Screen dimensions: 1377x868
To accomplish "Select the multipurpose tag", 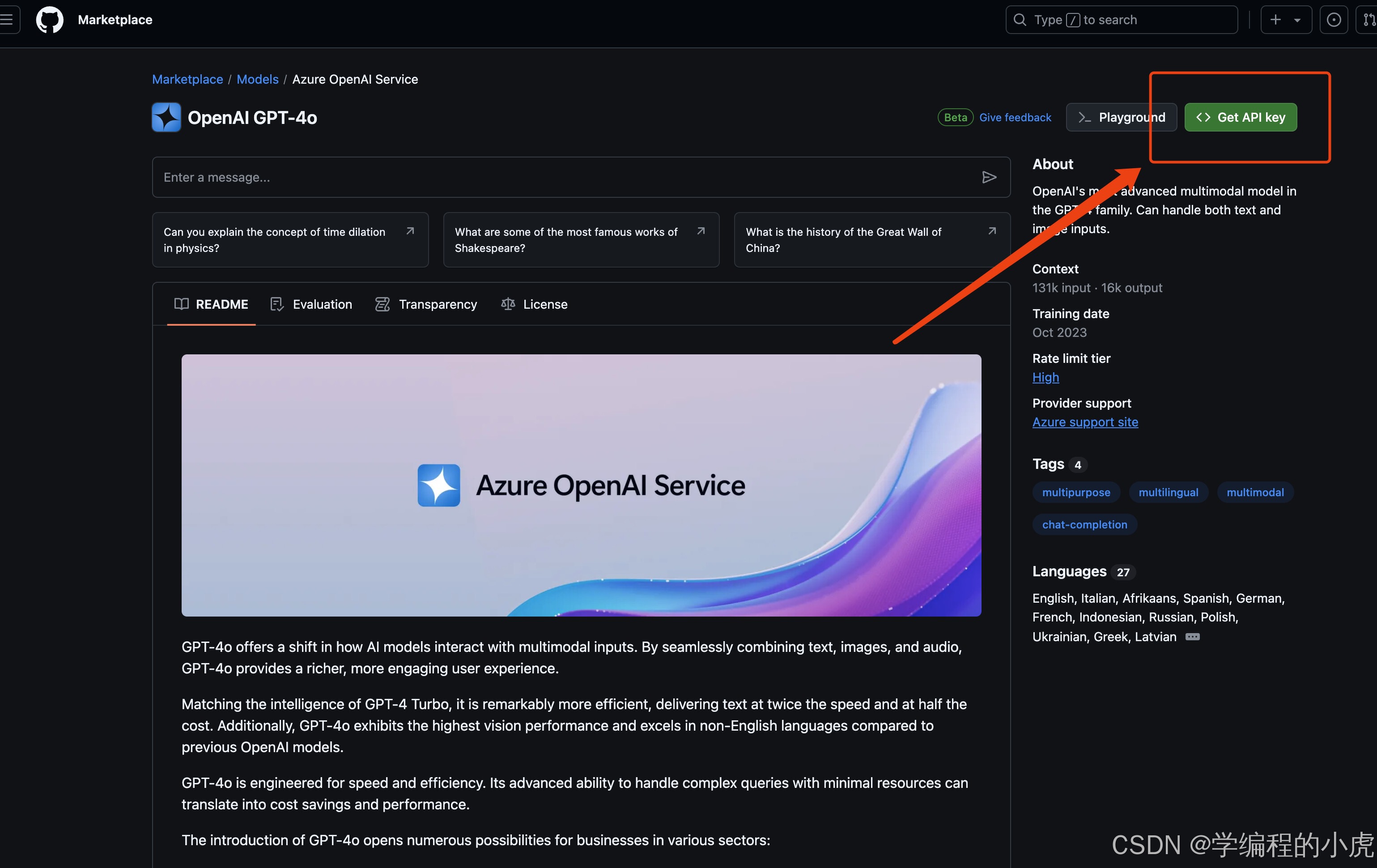I will 1076,492.
